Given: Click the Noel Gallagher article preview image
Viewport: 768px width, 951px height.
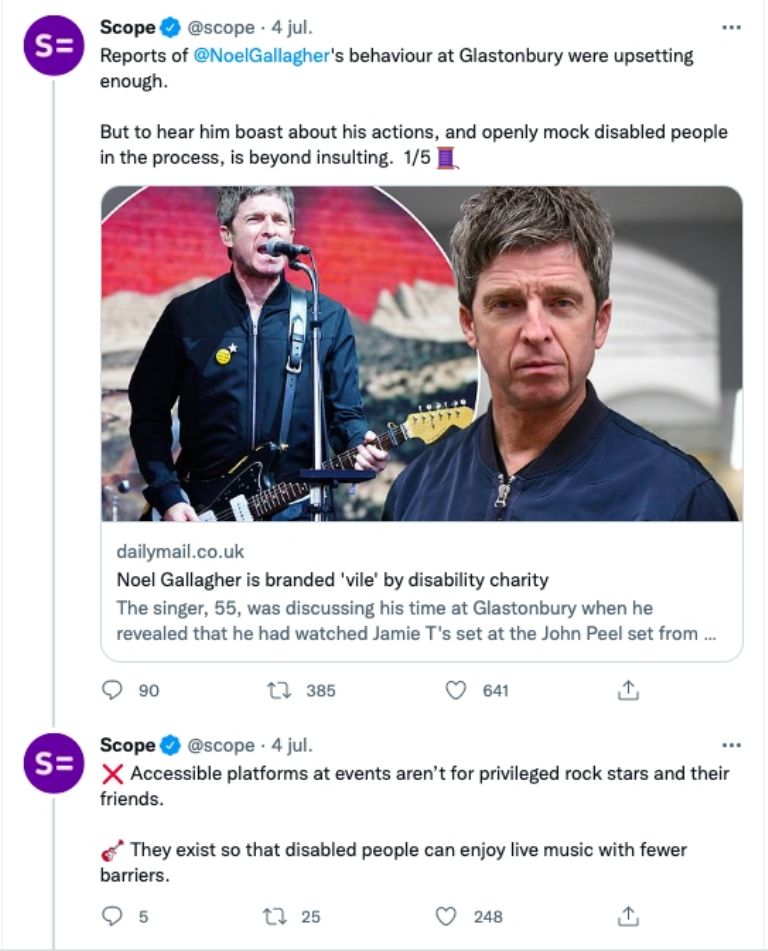Looking at the screenshot, I should click(421, 353).
